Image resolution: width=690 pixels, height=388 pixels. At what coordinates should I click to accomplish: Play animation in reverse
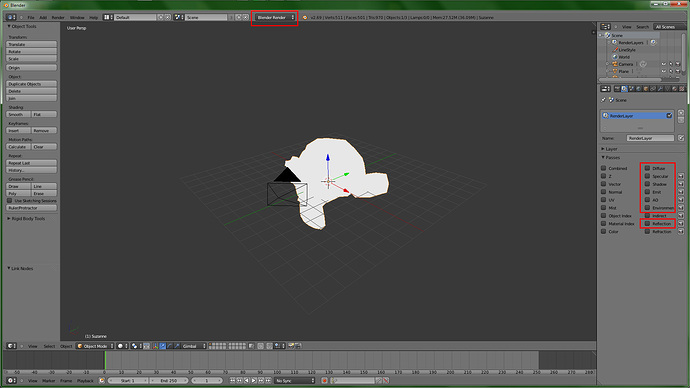point(246,381)
